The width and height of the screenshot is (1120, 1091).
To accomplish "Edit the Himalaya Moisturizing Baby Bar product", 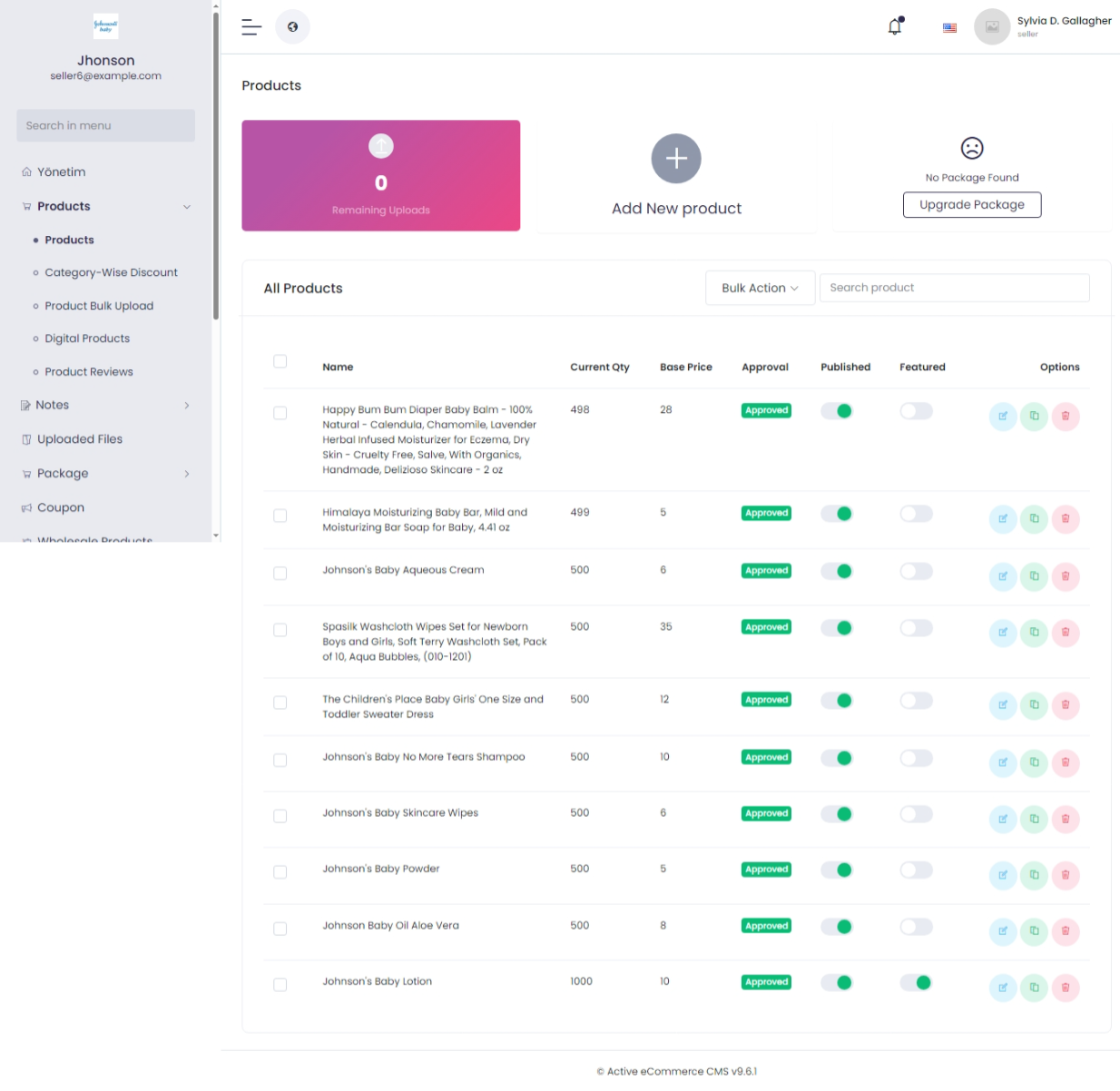I will point(1003,519).
